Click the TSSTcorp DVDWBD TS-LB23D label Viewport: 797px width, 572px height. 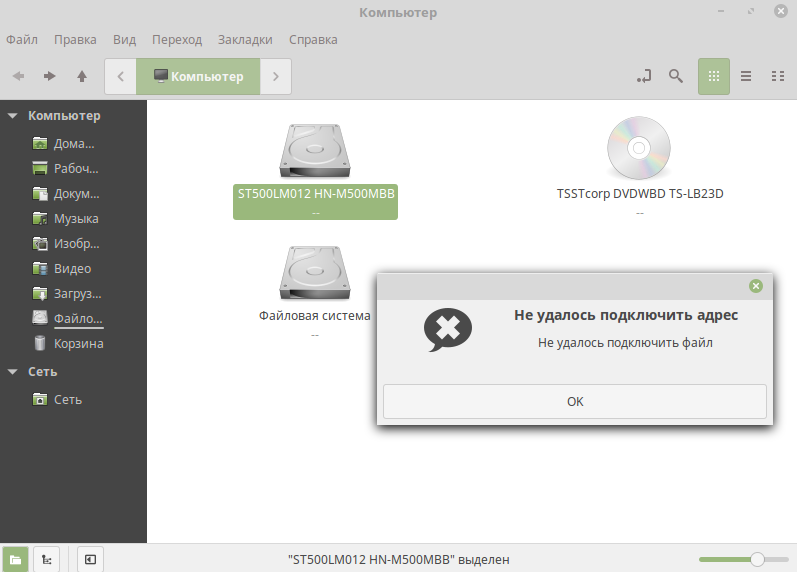pyautogui.click(x=640, y=194)
